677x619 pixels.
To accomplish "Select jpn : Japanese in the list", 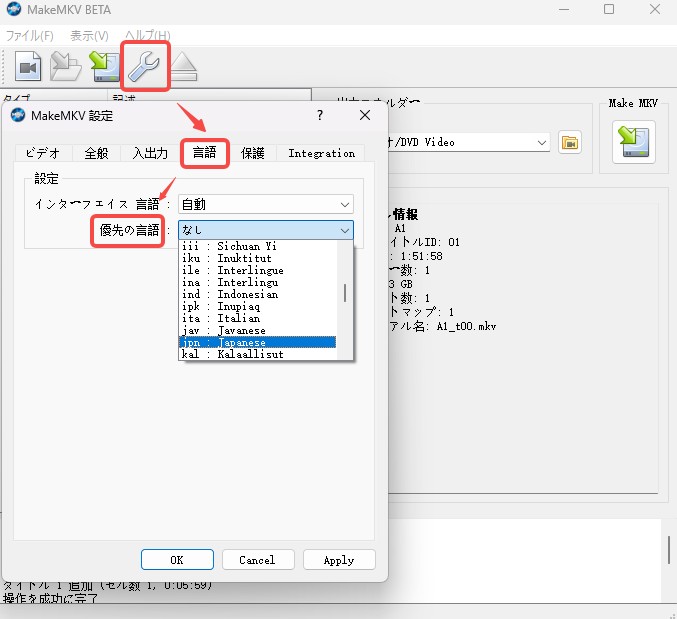I will pos(257,342).
